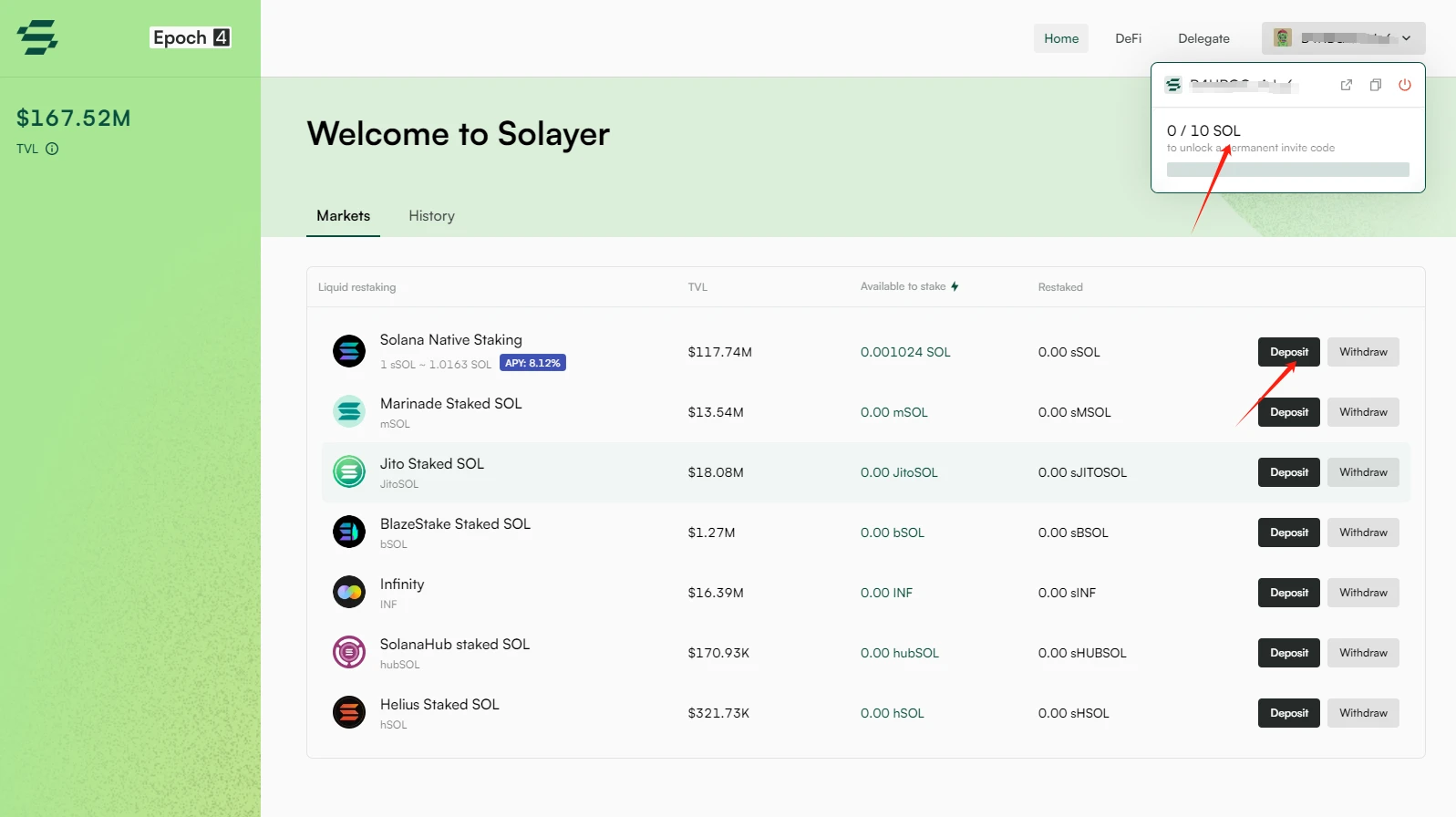The image size is (1456, 817).
Task: Withdraw from Marinade Staked SOL
Action: 1362,412
